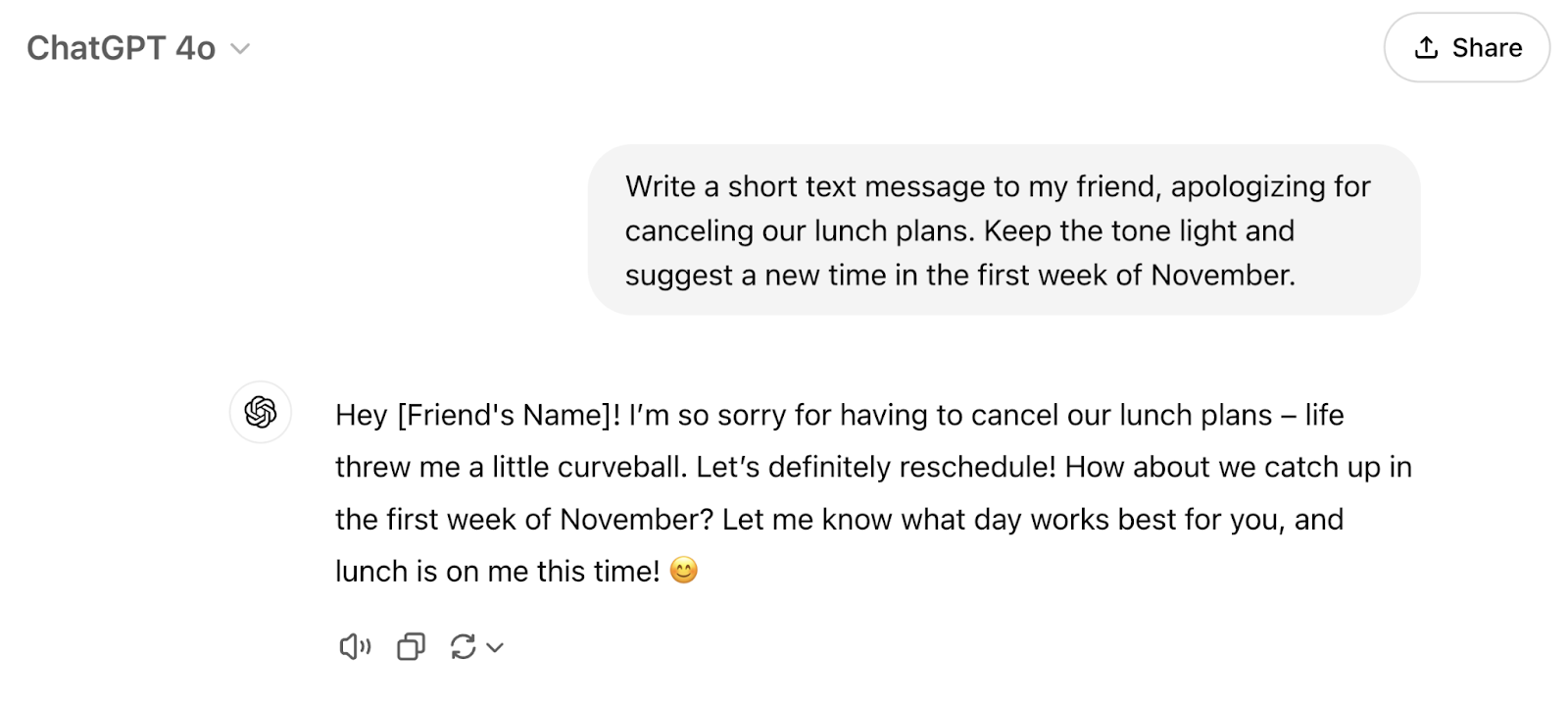Click the downward chevron after ChatGPT 4o
The height and width of the screenshot is (708, 1568).
click(x=240, y=49)
